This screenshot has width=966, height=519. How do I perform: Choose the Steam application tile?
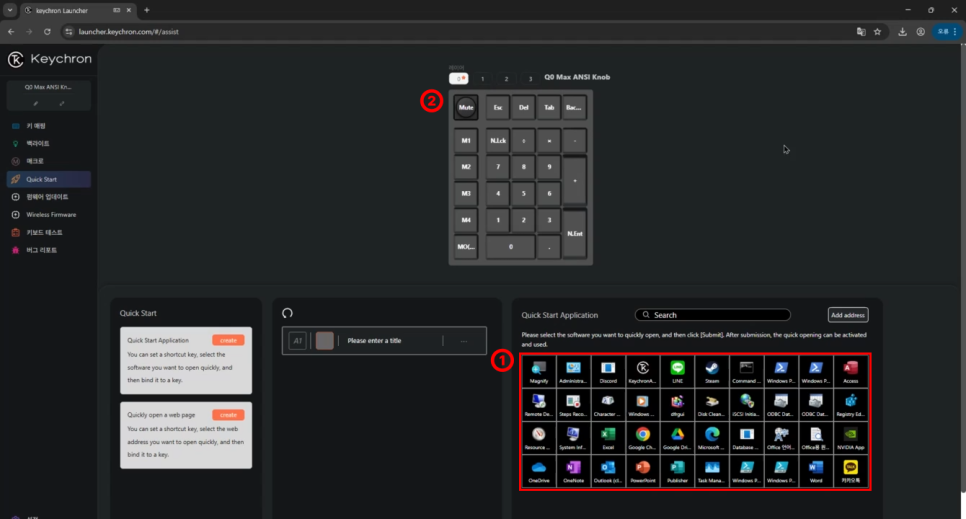pyautogui.click(x=712, y=372)
